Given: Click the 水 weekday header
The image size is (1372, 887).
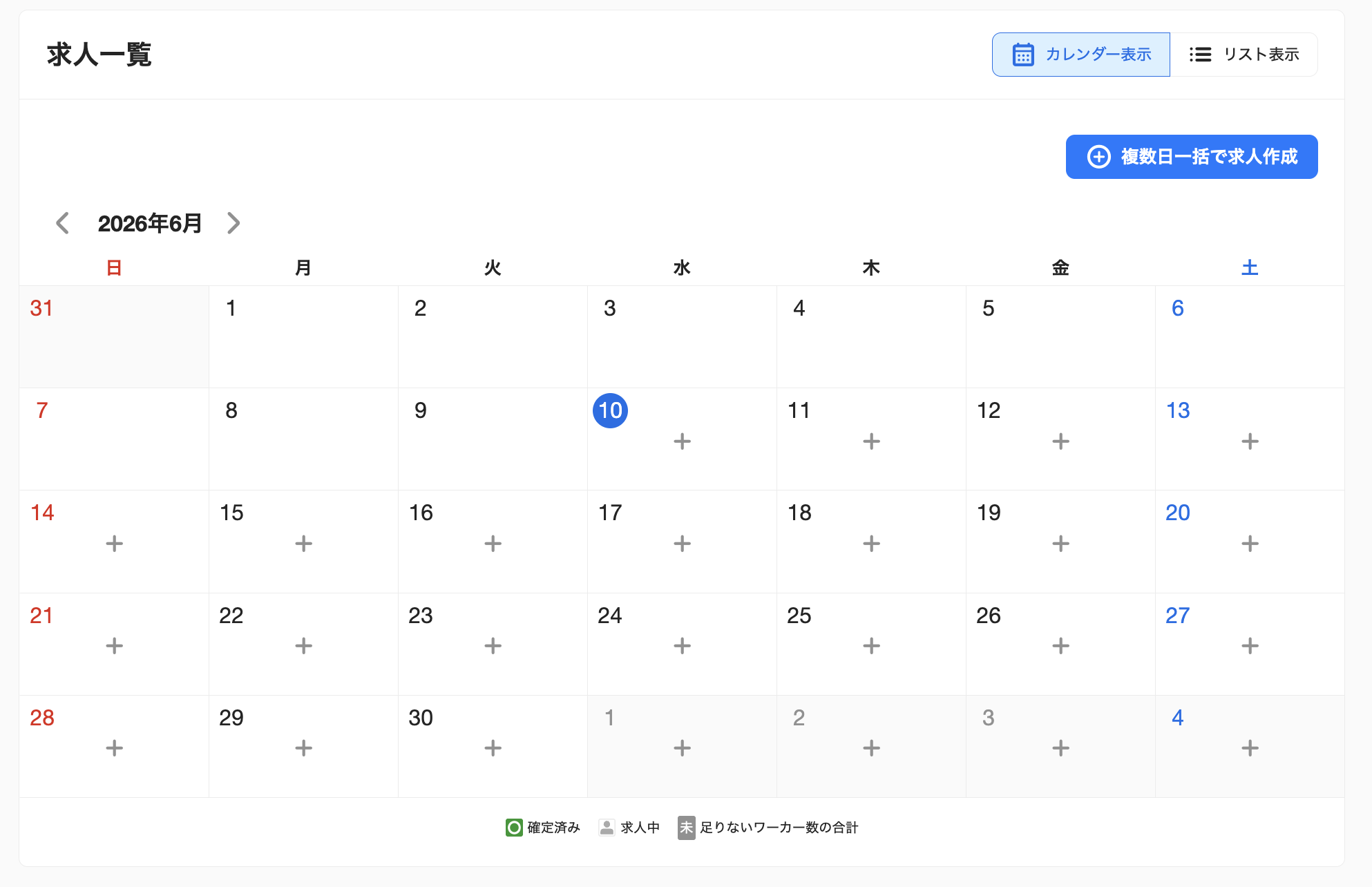Looking at the screenshot, I should coord(682,267).
